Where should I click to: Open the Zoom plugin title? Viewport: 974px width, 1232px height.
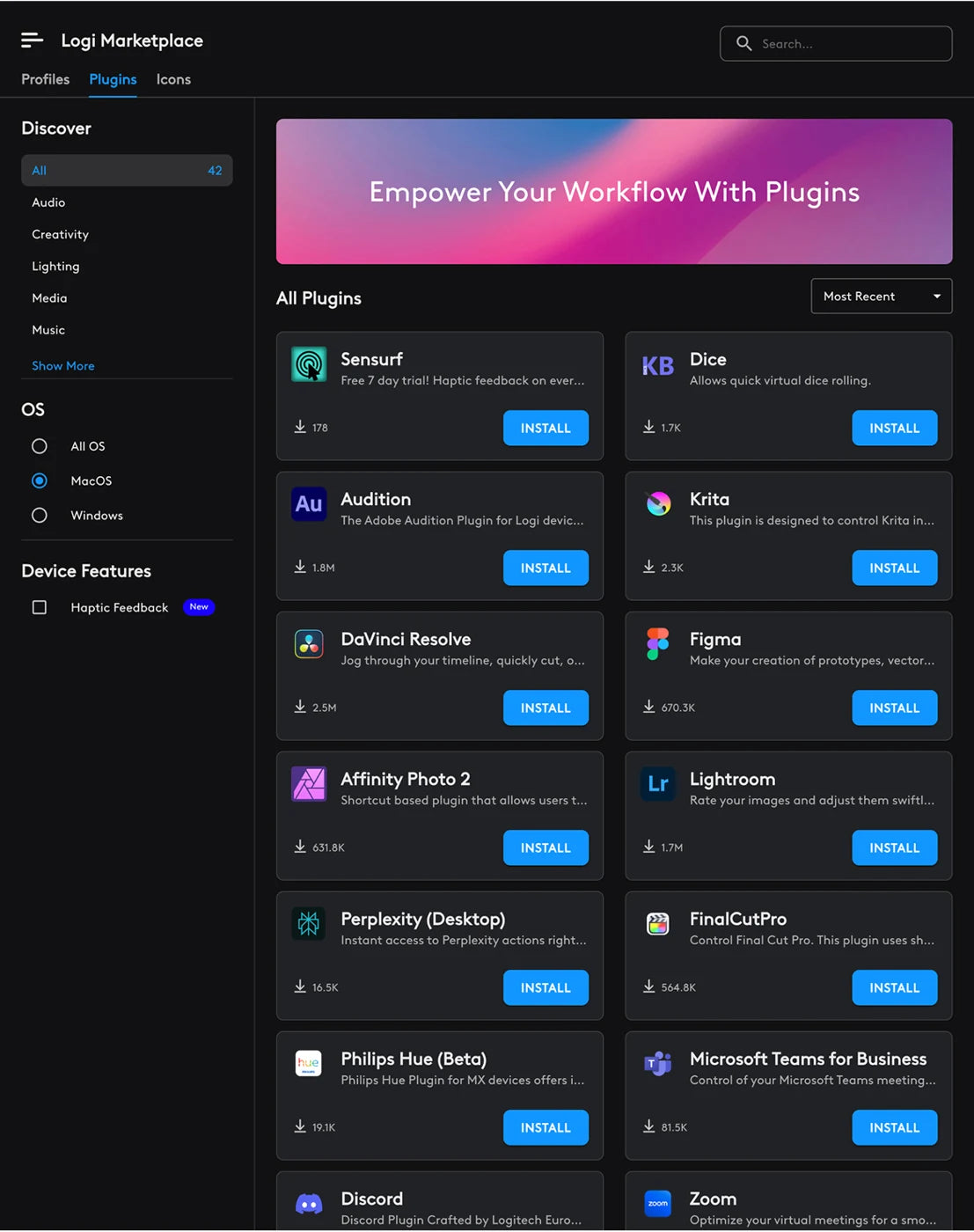714,1199
